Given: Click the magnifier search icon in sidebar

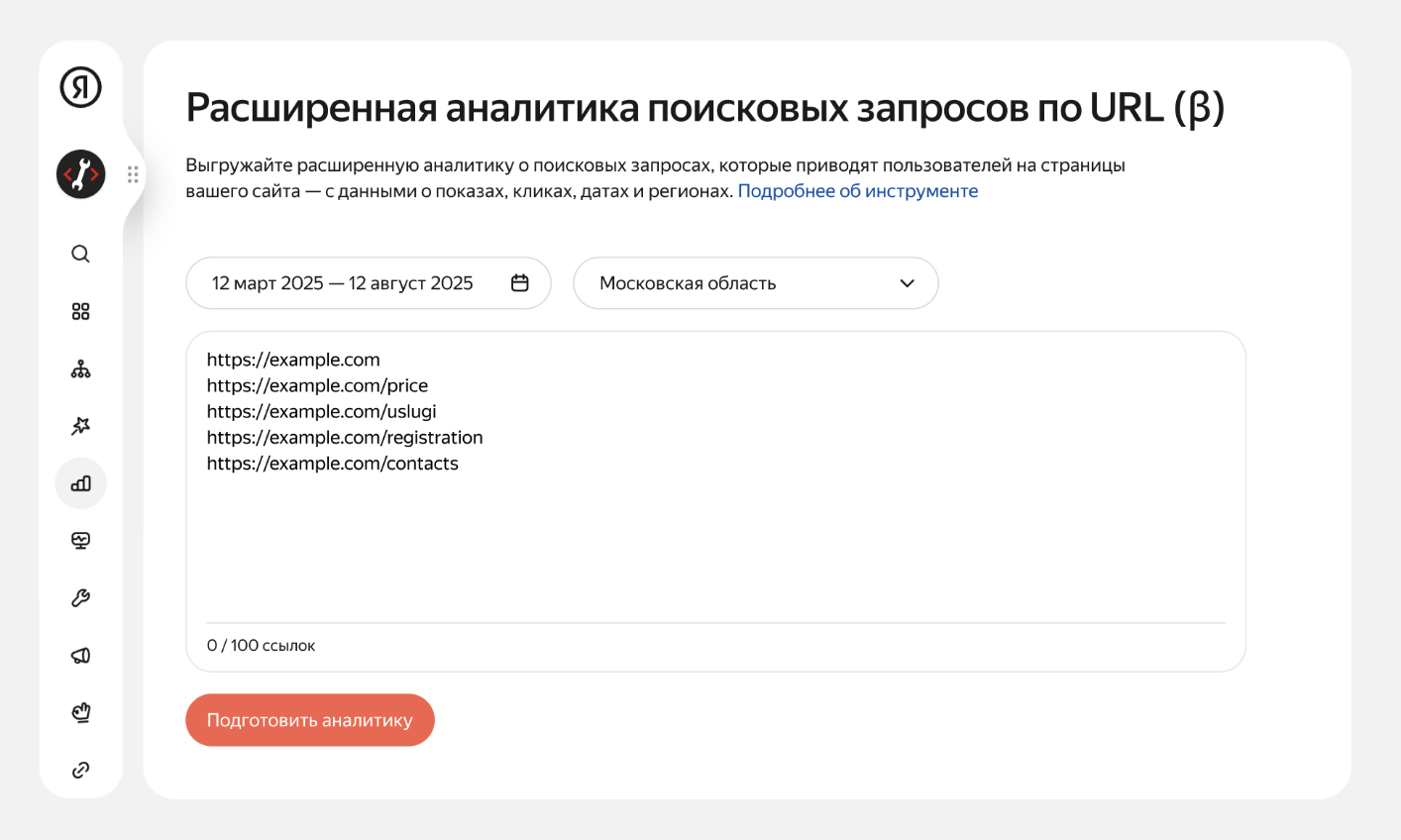Looking at the screenshot, I should coord(80,254).
